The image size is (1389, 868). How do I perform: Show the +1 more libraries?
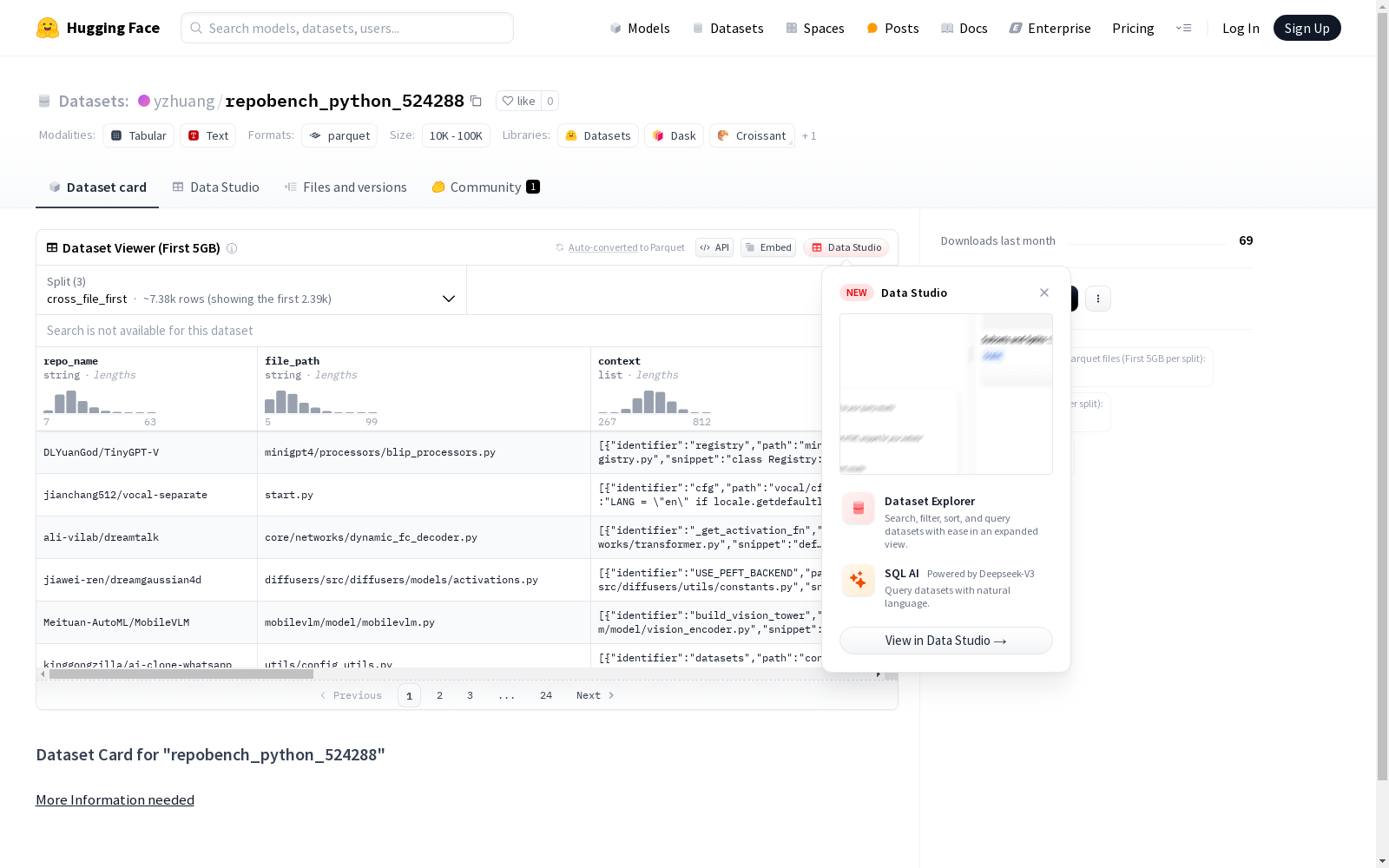(x=809, y=135)
